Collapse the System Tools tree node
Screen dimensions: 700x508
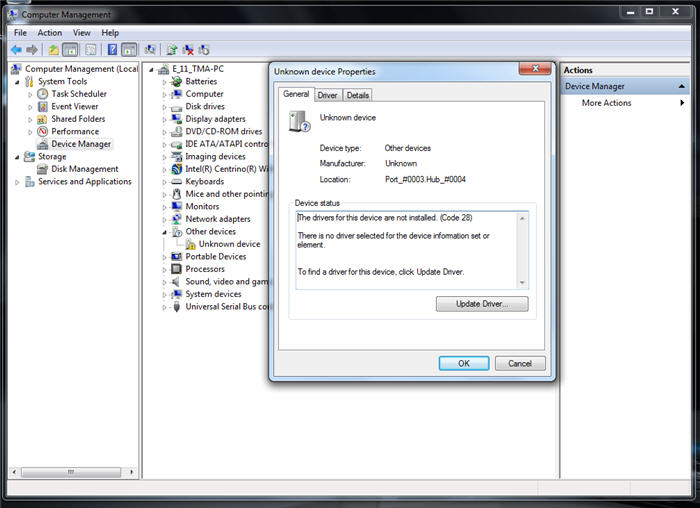coord(17,82)
